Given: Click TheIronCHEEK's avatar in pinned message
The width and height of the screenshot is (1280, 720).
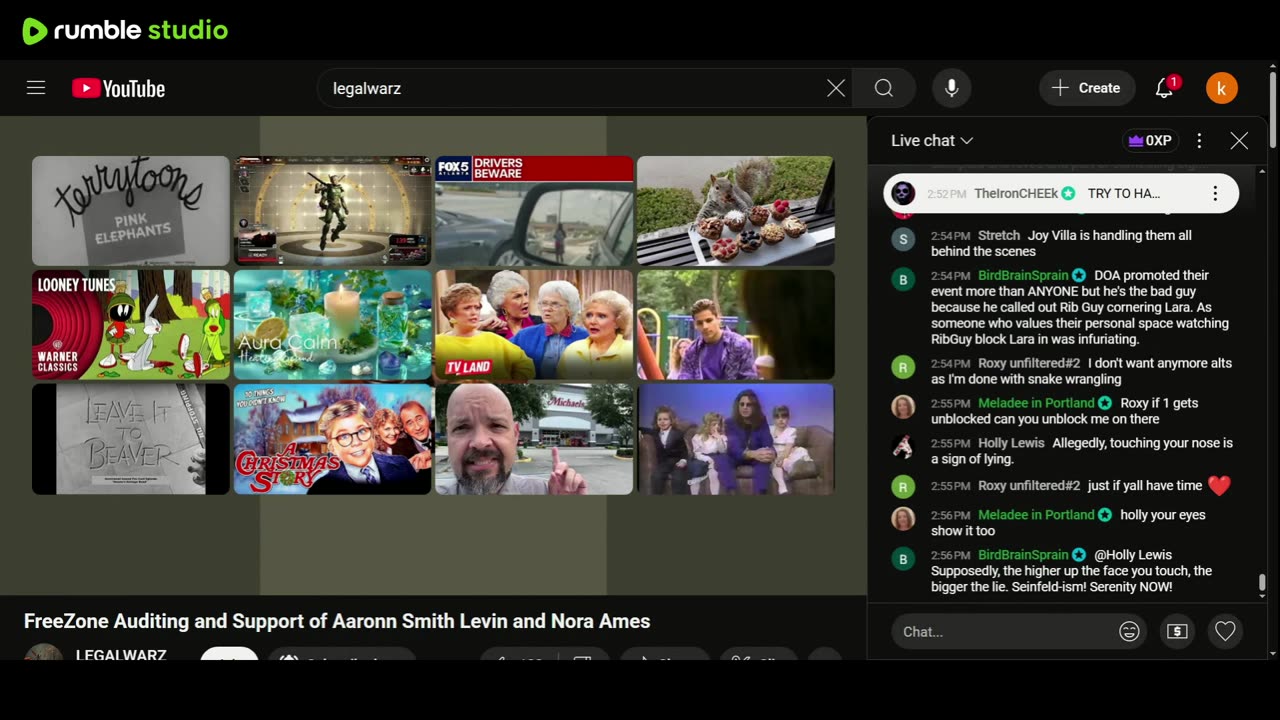Looking at the screenshot, I should 903,193.
